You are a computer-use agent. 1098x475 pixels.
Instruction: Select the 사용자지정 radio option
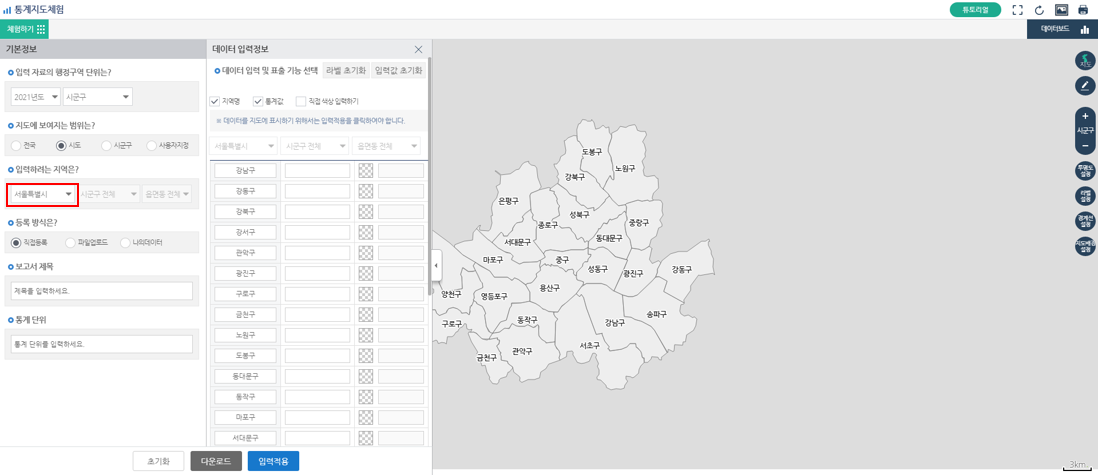pyautogui.click(x=151, y=146)
